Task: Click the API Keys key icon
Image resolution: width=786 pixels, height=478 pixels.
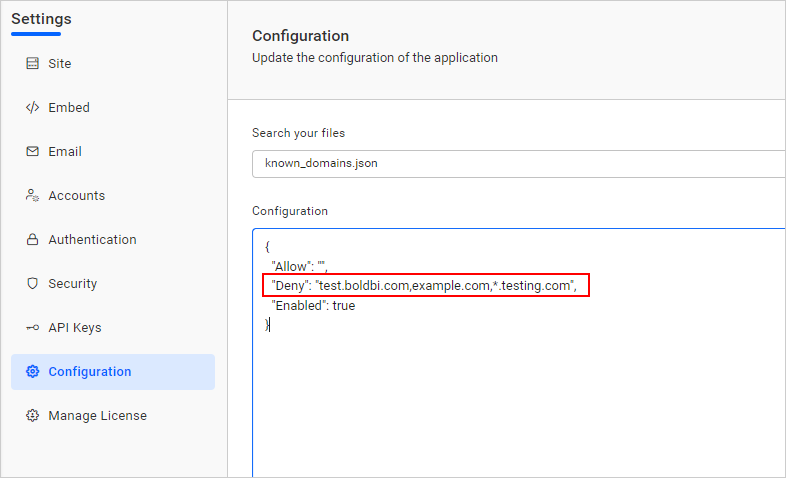Action: (x=33, y=328)
